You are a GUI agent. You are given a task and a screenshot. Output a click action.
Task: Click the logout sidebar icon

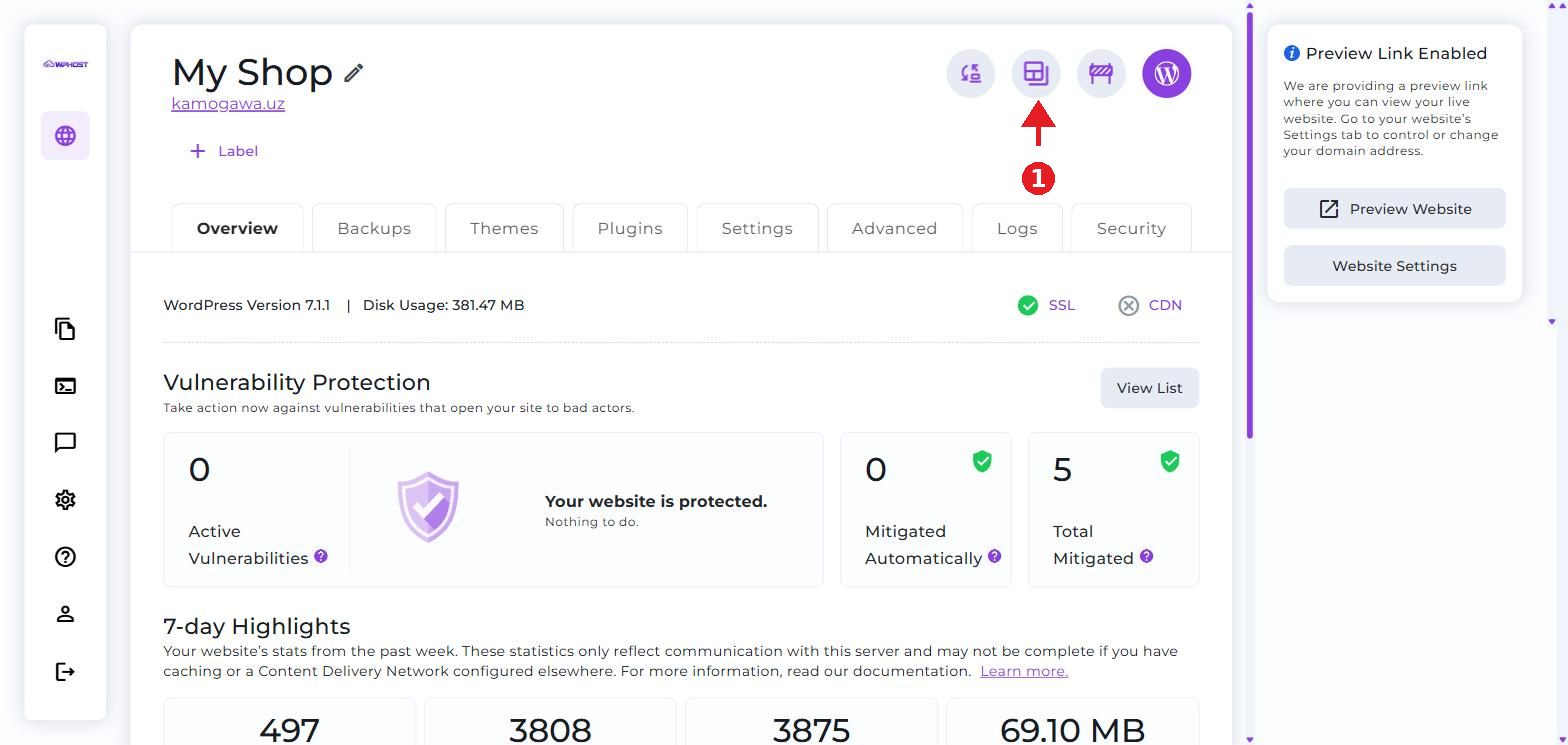[65, 671]
